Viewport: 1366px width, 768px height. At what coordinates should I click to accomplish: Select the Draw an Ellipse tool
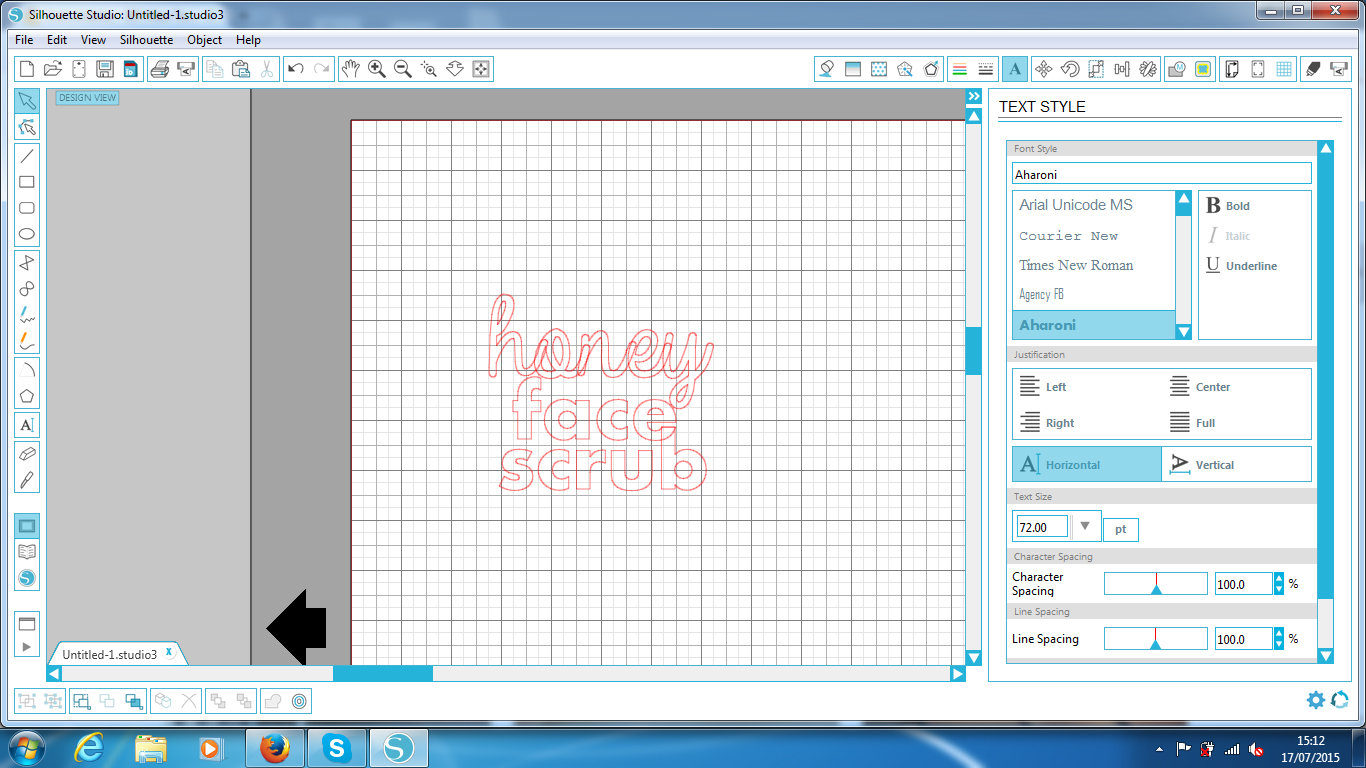click(x=27, y=235)
